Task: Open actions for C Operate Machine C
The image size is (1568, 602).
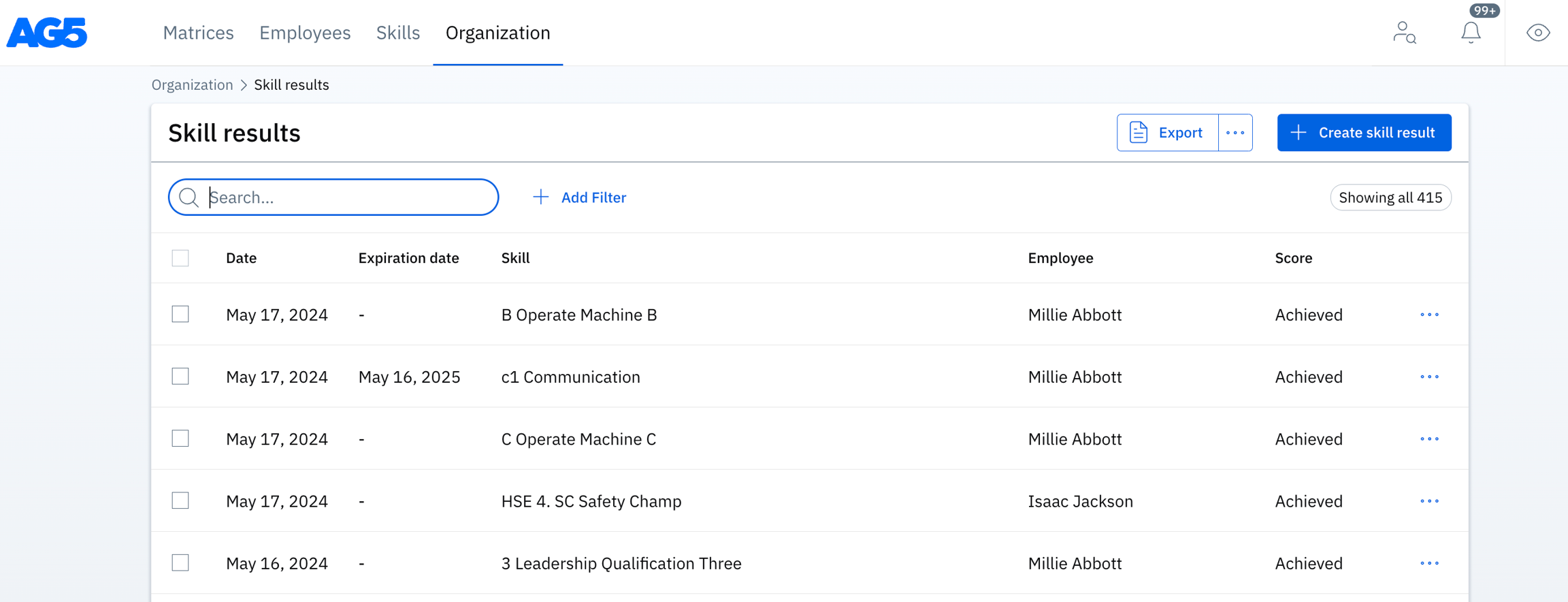Action: (x=1429, y=439)
